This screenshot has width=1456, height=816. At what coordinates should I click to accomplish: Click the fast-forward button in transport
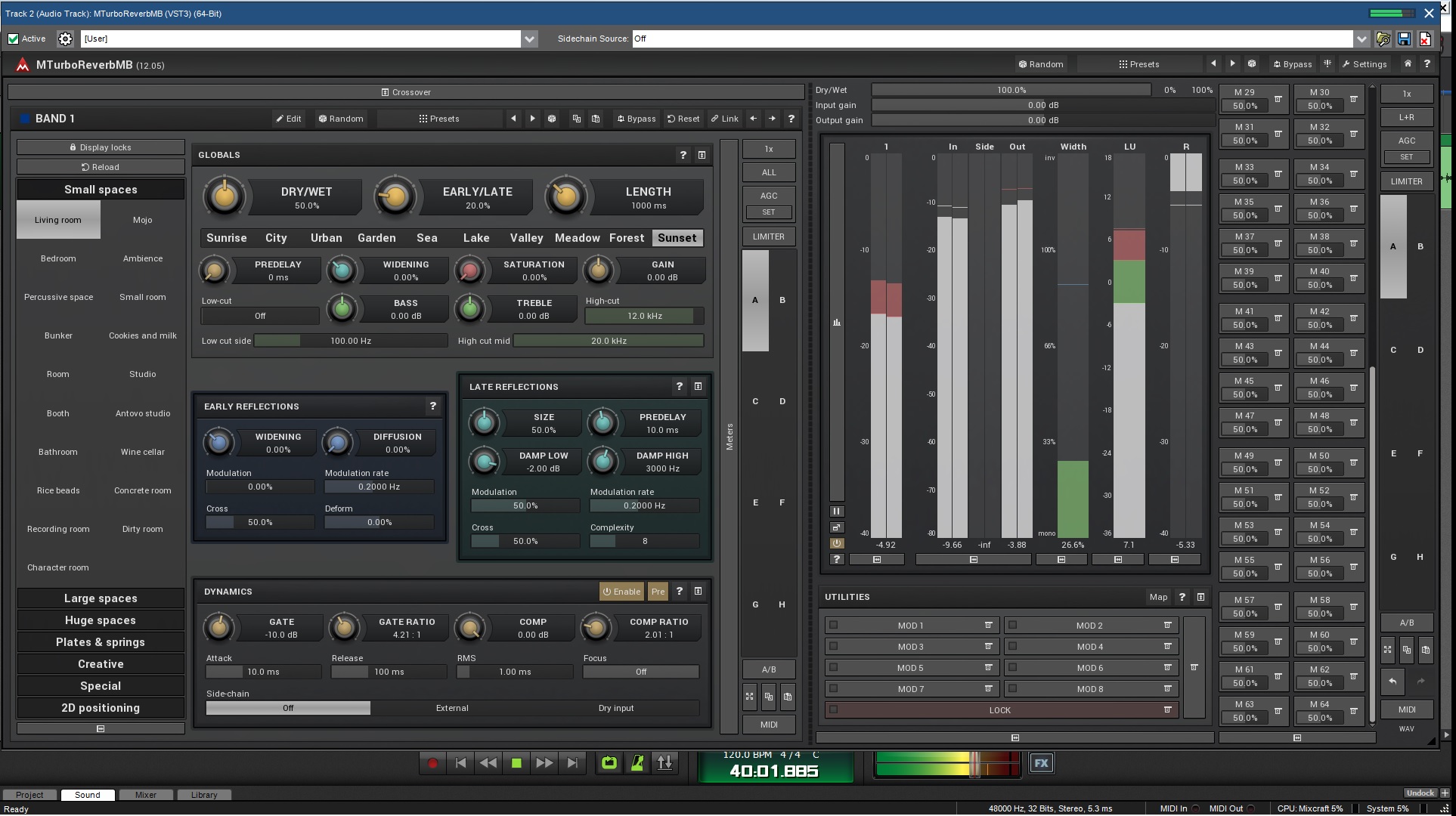click(544, 763)
